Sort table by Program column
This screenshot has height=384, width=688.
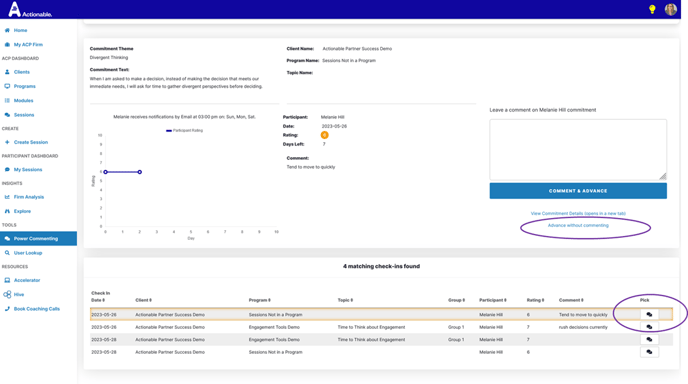(259, 300)
